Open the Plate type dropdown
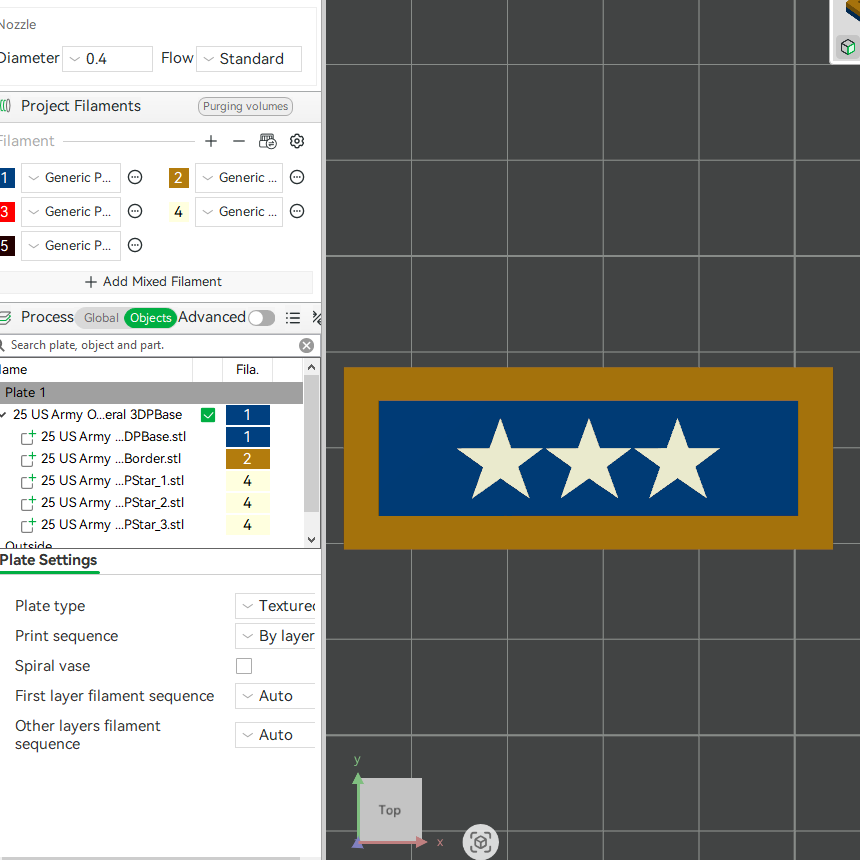Image resolution: width=860 pixels, height=860 pixels. pos(276,606)
